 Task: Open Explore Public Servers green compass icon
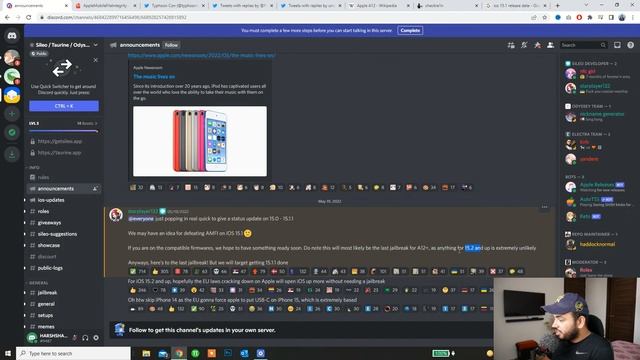[12, 132]
